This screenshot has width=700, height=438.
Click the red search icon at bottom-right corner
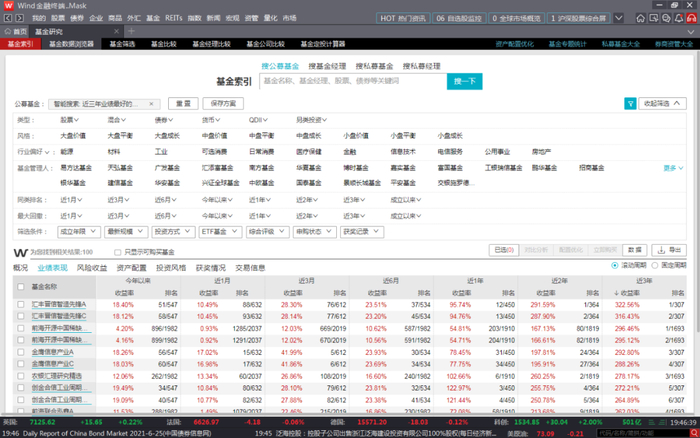(694, 433)
